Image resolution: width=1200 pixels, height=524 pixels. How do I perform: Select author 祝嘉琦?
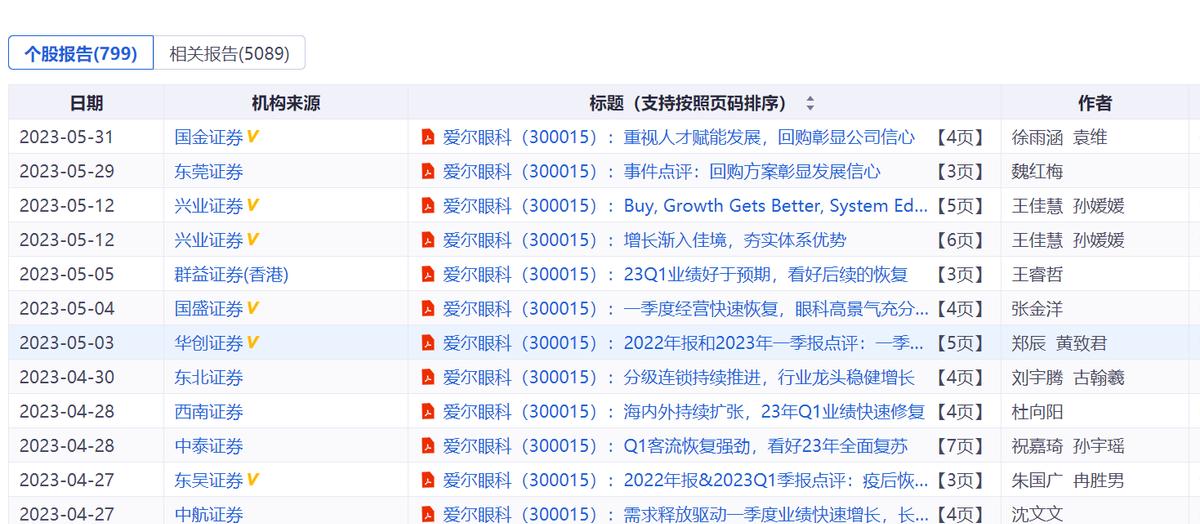1038,445
